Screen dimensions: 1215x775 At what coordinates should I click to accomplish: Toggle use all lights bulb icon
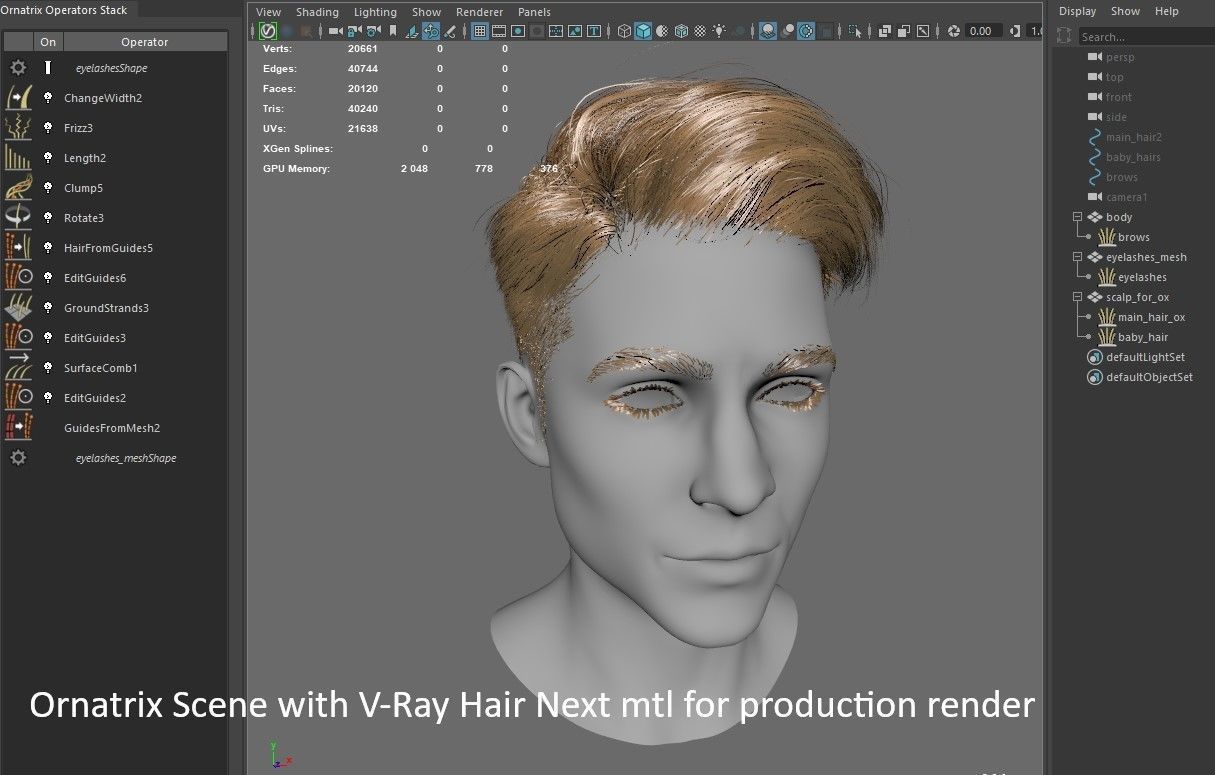[x=719, y=31]
